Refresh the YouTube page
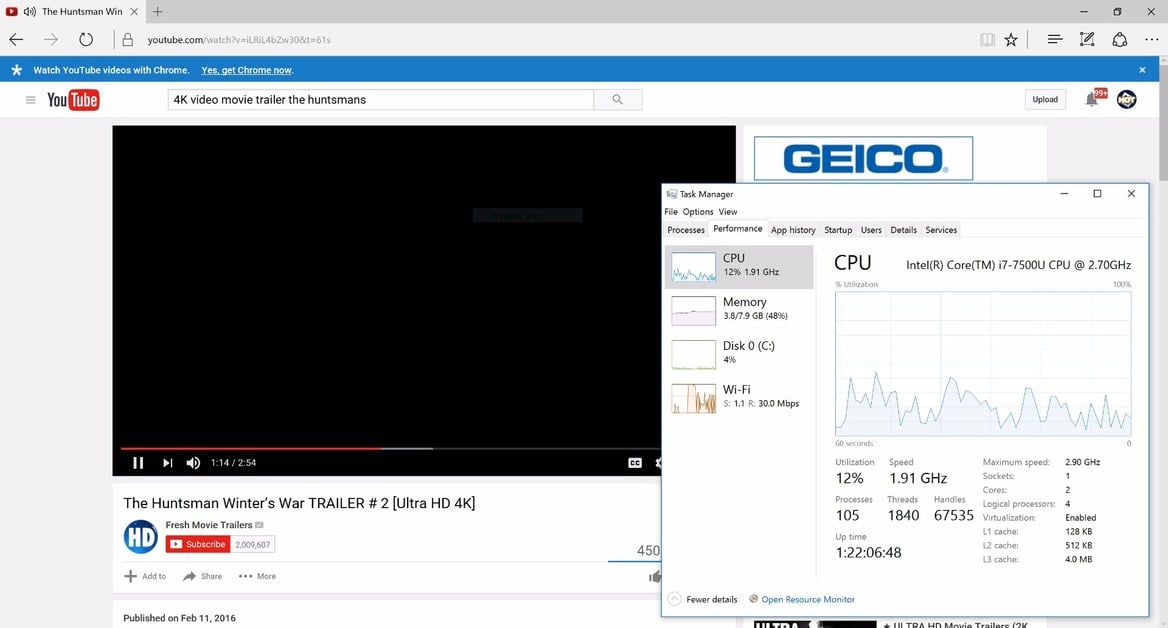Image resolution: width=1168 pixels, height=628 pixels. 86,39
